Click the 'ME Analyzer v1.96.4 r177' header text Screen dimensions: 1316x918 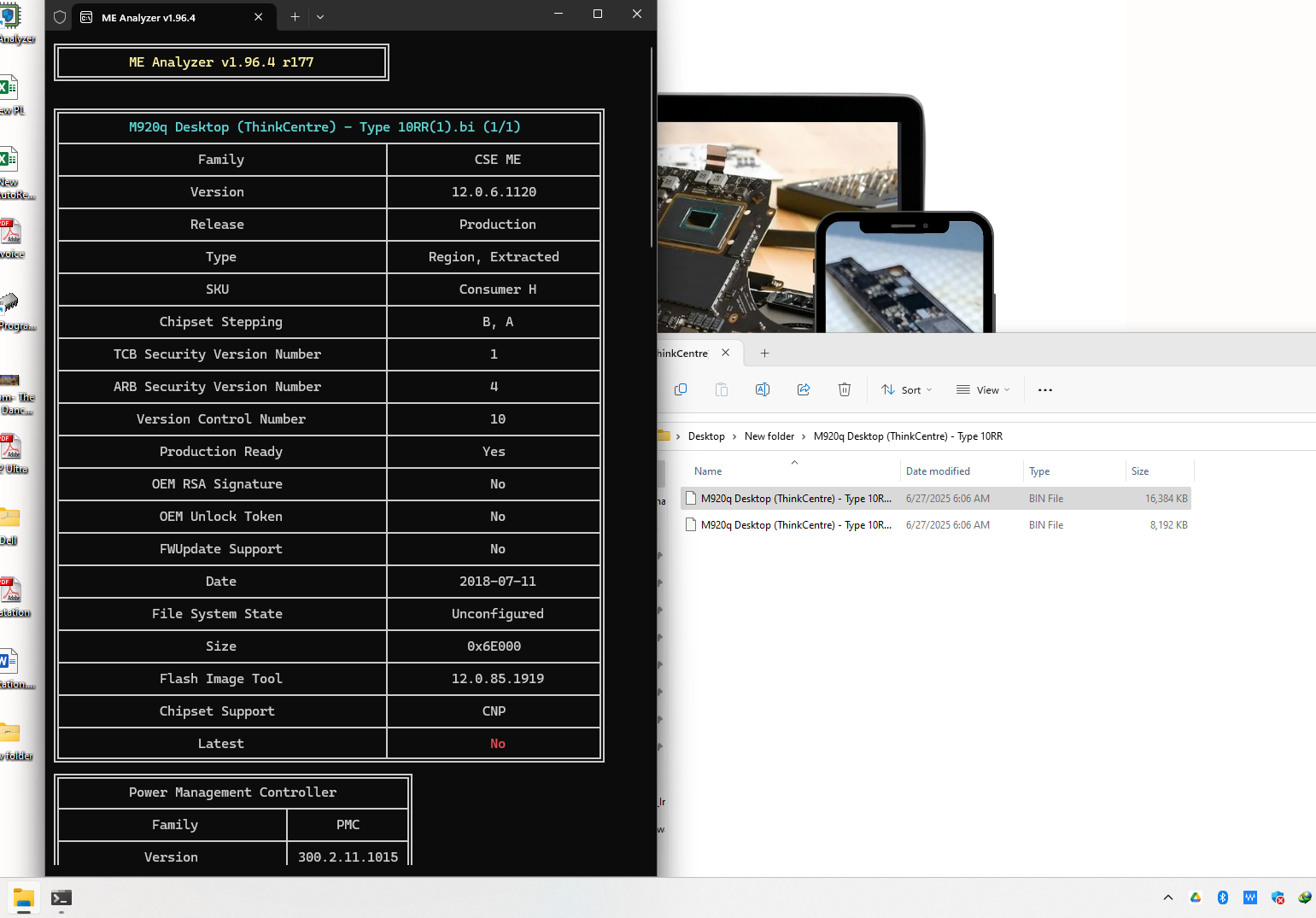tap(221, 62)
